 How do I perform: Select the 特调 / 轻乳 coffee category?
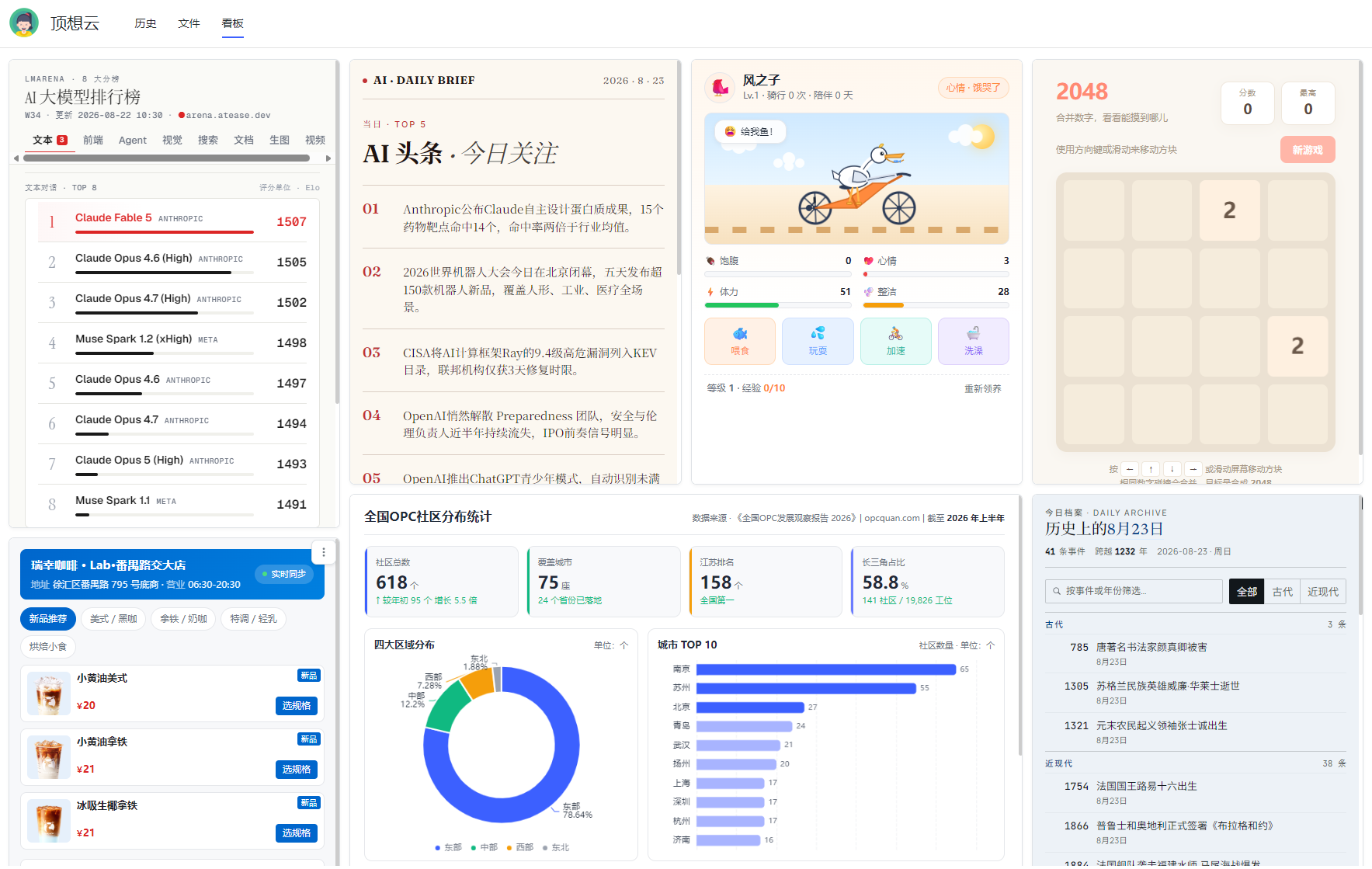(x=253, y=619)
